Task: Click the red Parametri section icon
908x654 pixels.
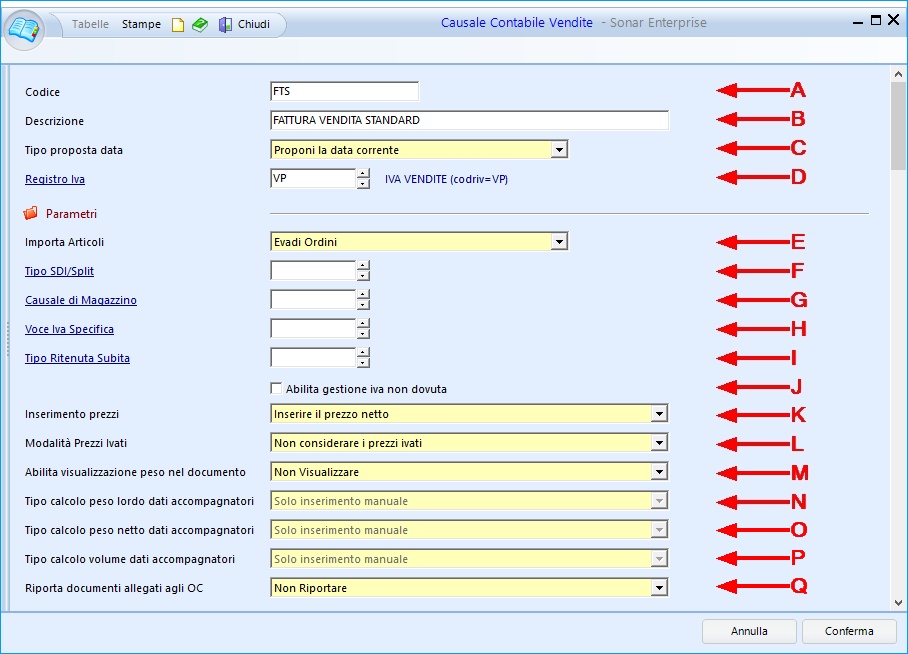Action: click(30, 213)
